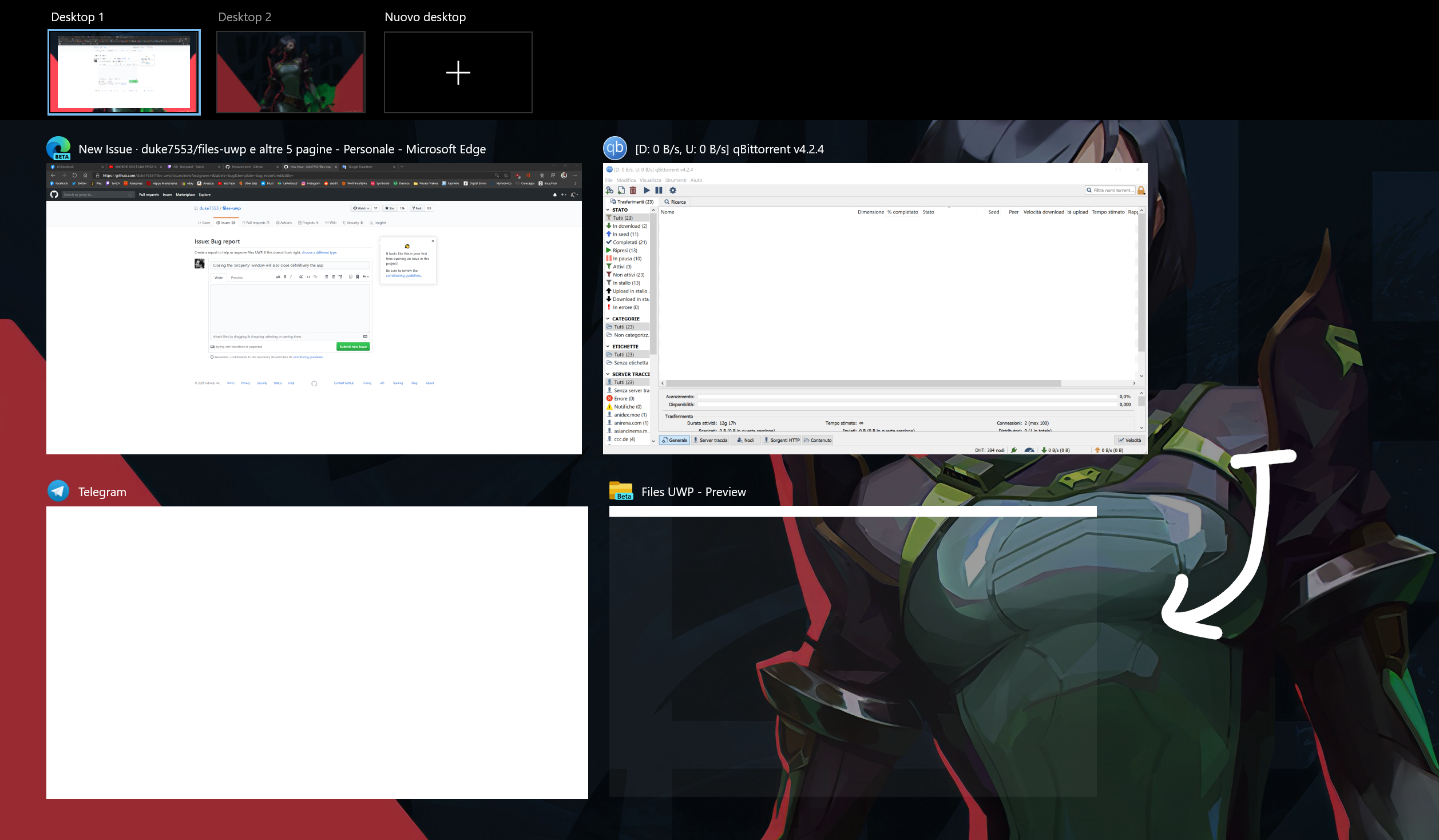
Task: Click the green Submit new issue button
Action: [x=353, y=347]
